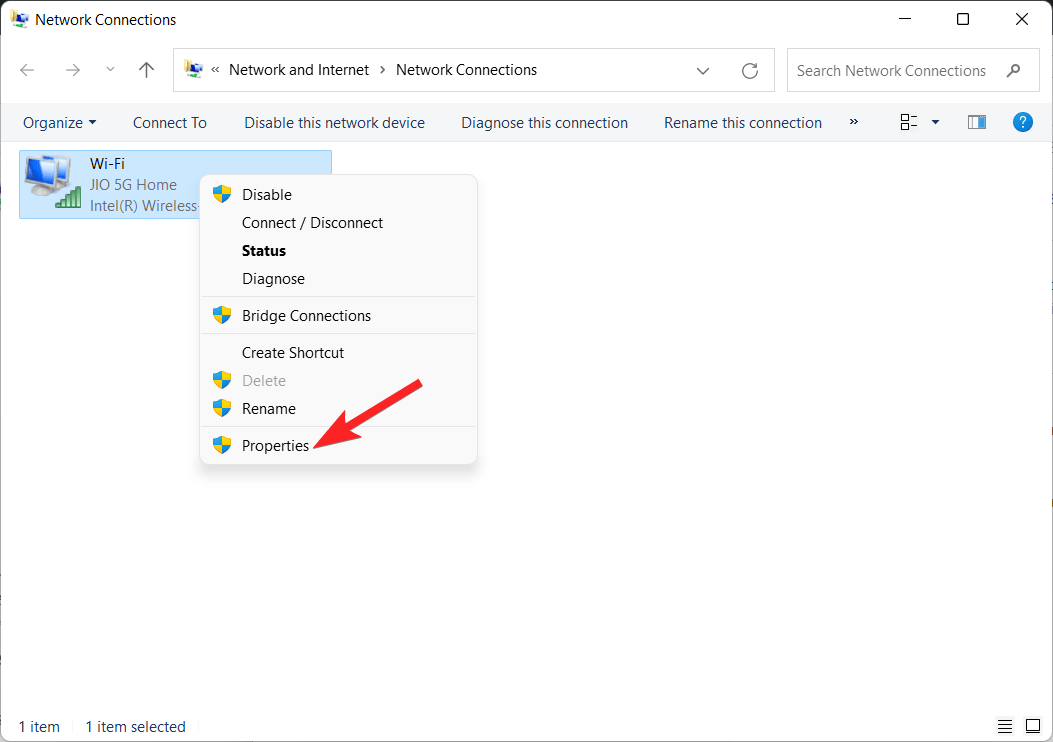1053x742 pixels.
Task: Click the search magnifier icon
Action: tap(1014, 71)
